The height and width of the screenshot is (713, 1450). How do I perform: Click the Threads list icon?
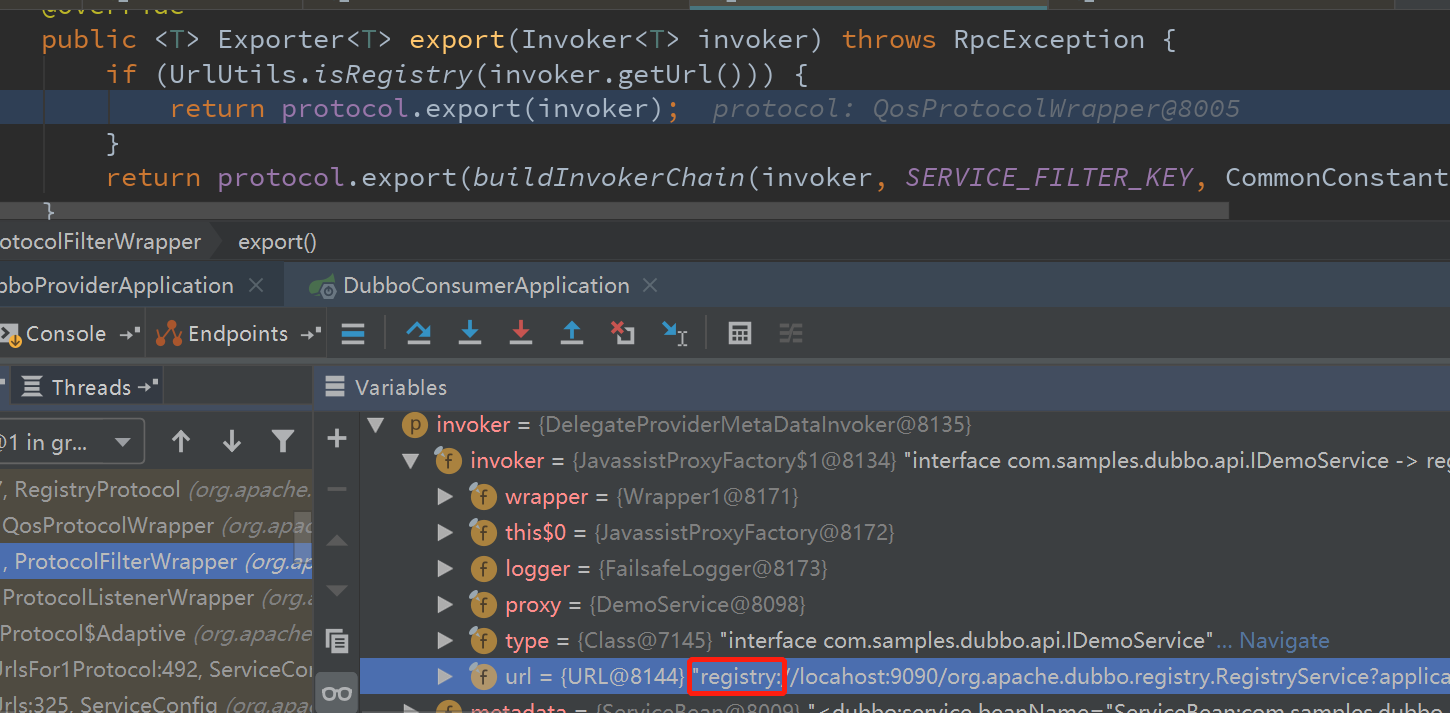pyautogui.click(x=32, y=387)
